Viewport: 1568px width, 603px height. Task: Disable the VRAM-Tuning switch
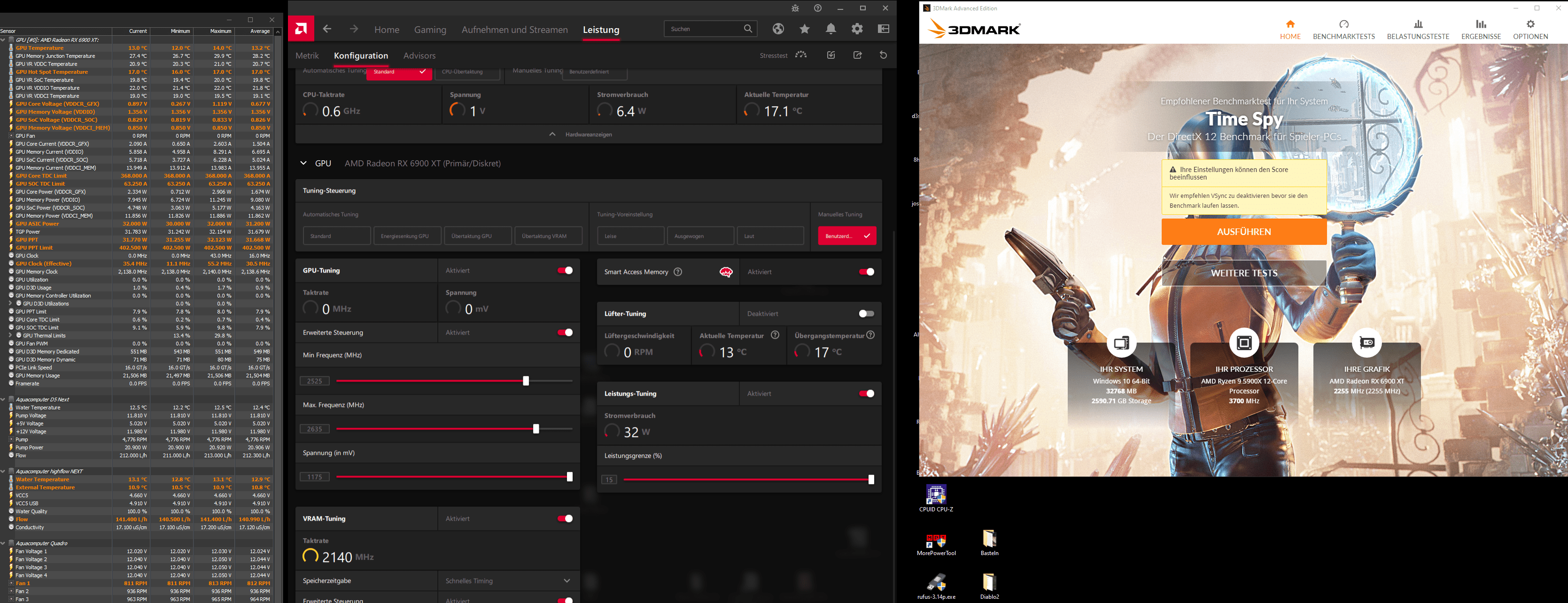(565, 518)
